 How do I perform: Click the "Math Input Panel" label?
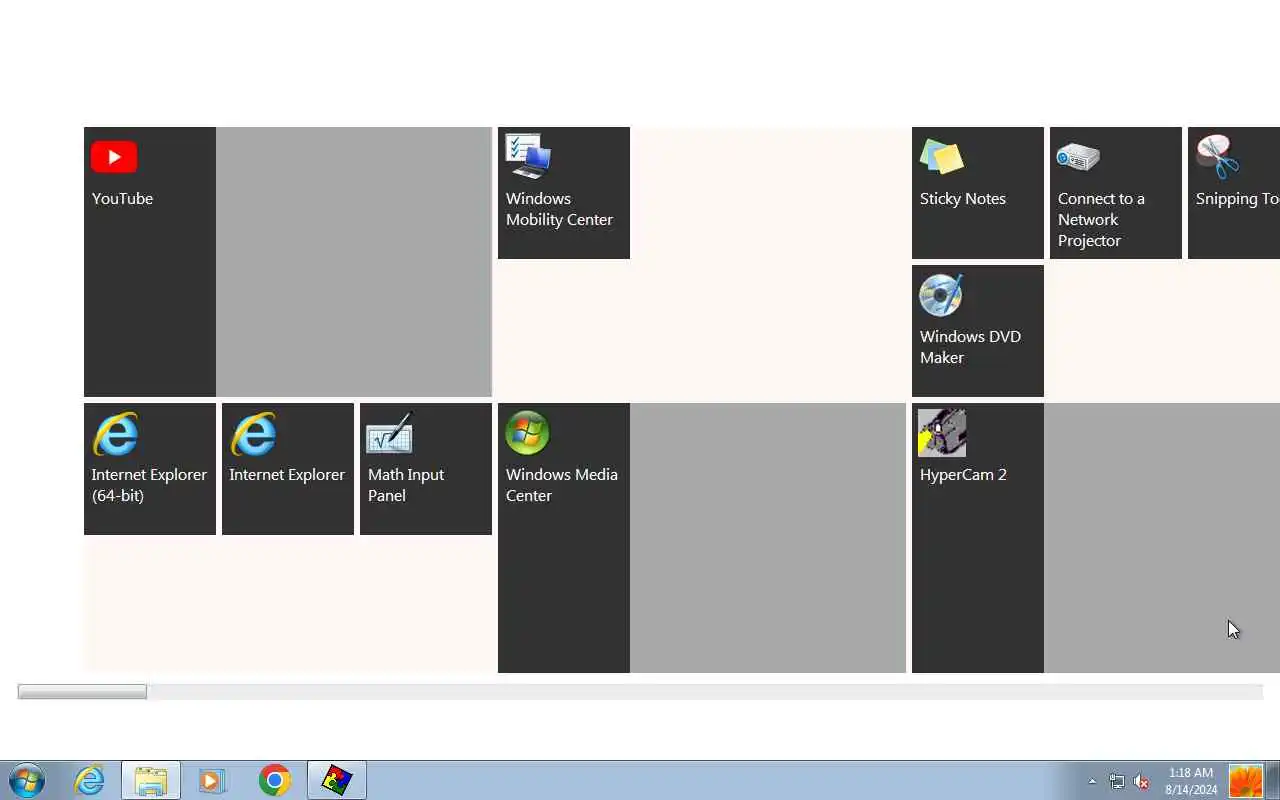(406, 485)
